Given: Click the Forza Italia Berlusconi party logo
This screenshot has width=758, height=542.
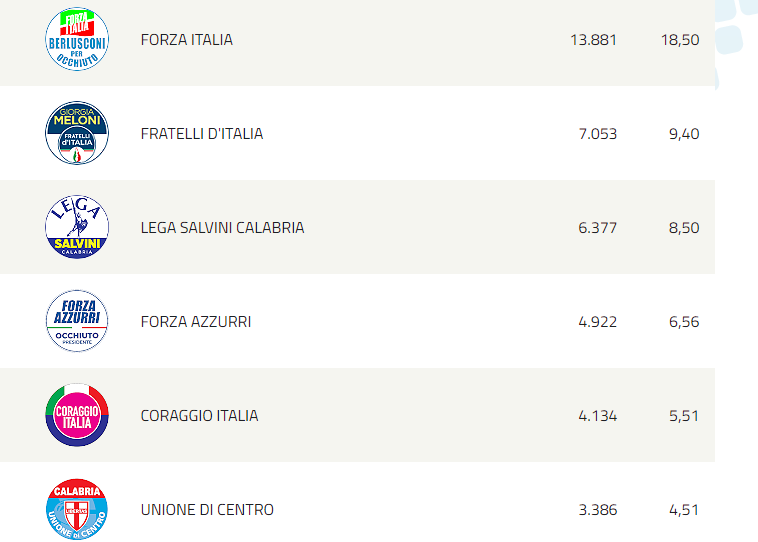Looking at the screenshot, I should [77, 39].
